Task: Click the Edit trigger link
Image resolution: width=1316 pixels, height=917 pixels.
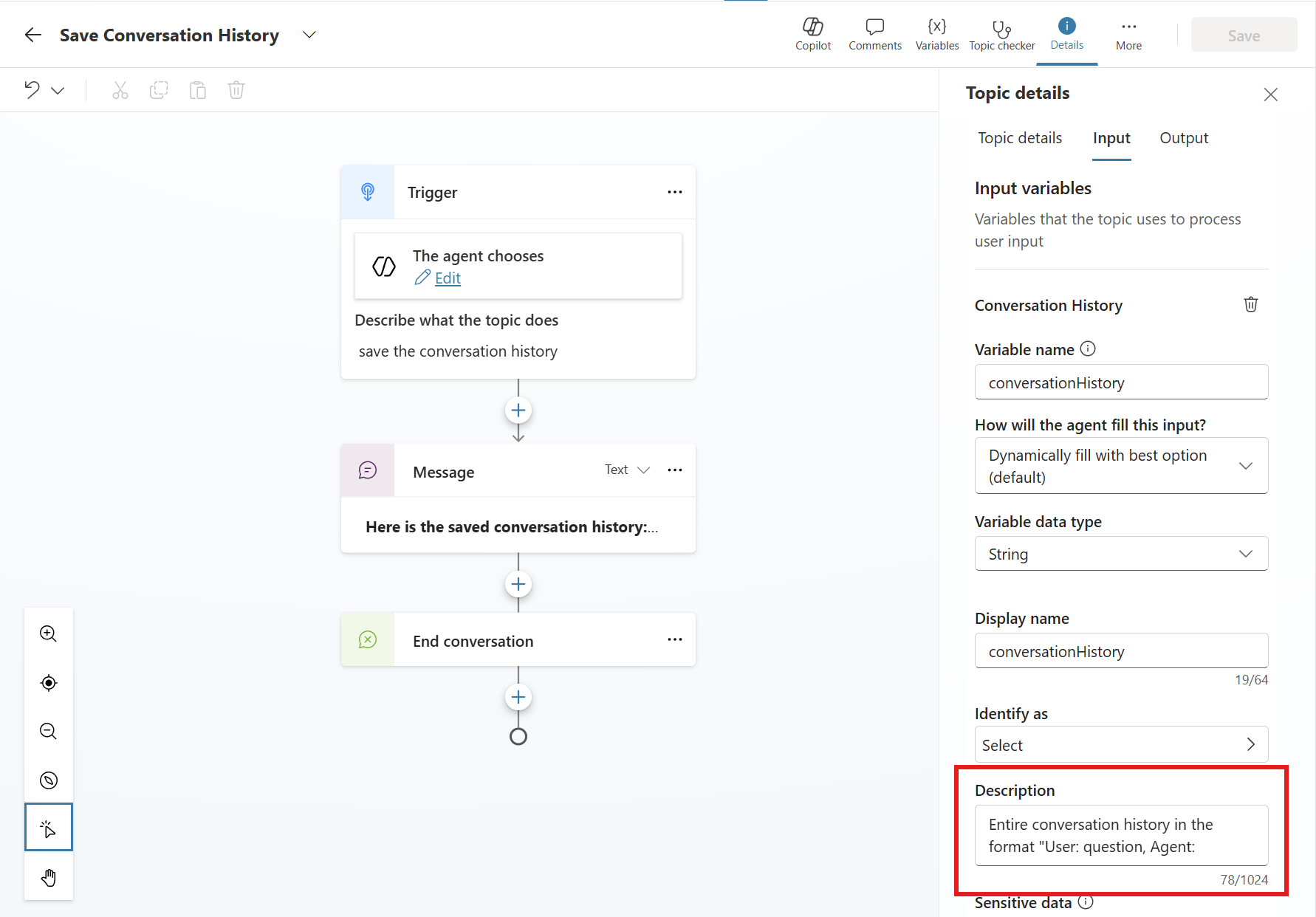Action: tap(448, 278)
